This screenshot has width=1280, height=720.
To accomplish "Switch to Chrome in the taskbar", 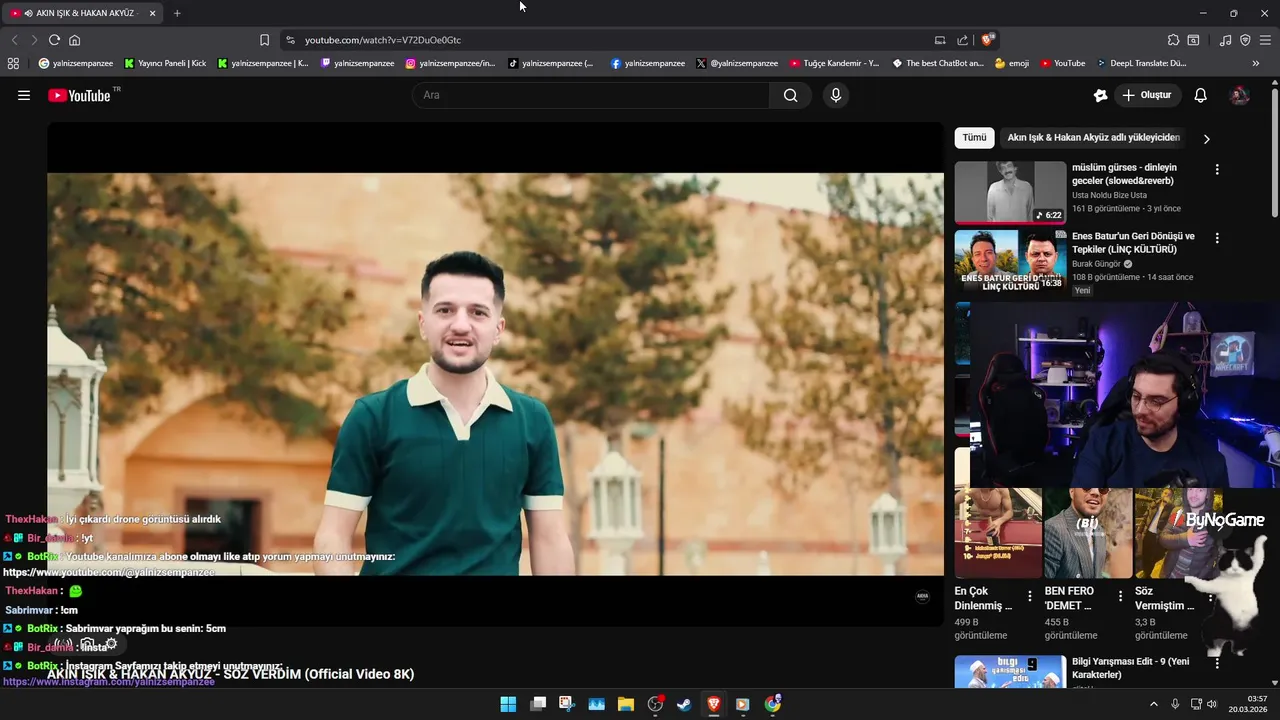I will click(x=773, y=704).
